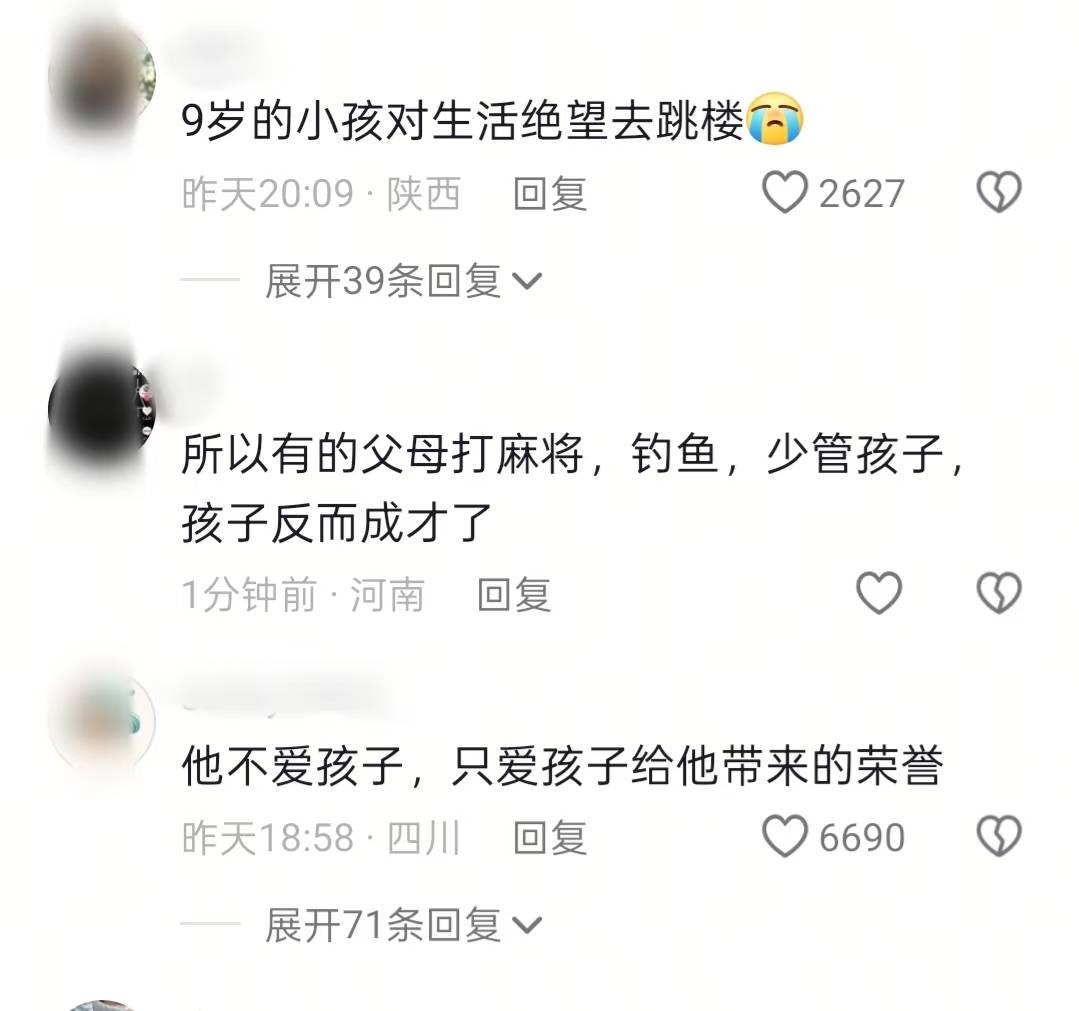Open dark avatar of 河南 commenter

click(x=102, y=410)
